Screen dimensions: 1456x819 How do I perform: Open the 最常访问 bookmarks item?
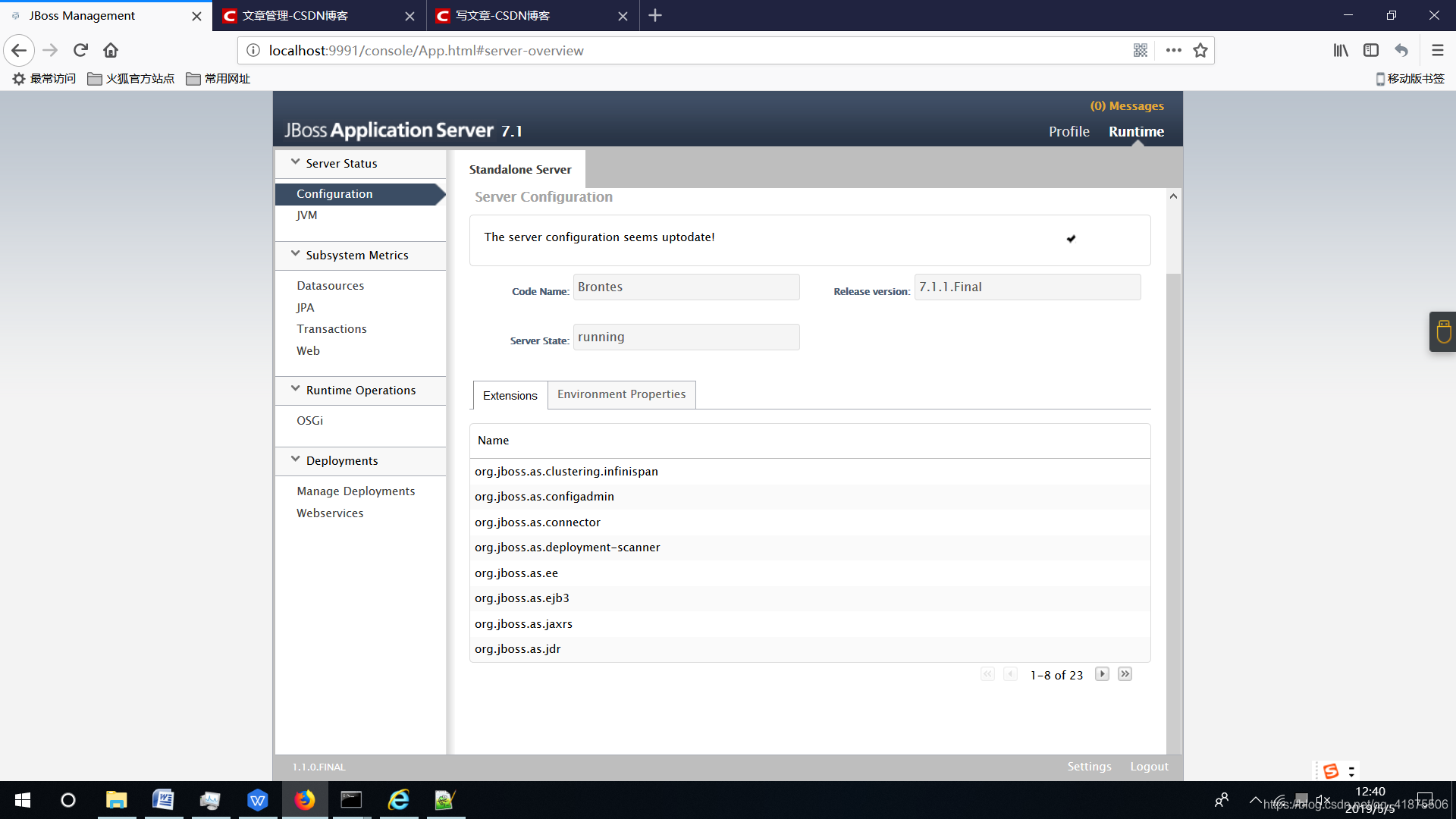click(44, 79)
